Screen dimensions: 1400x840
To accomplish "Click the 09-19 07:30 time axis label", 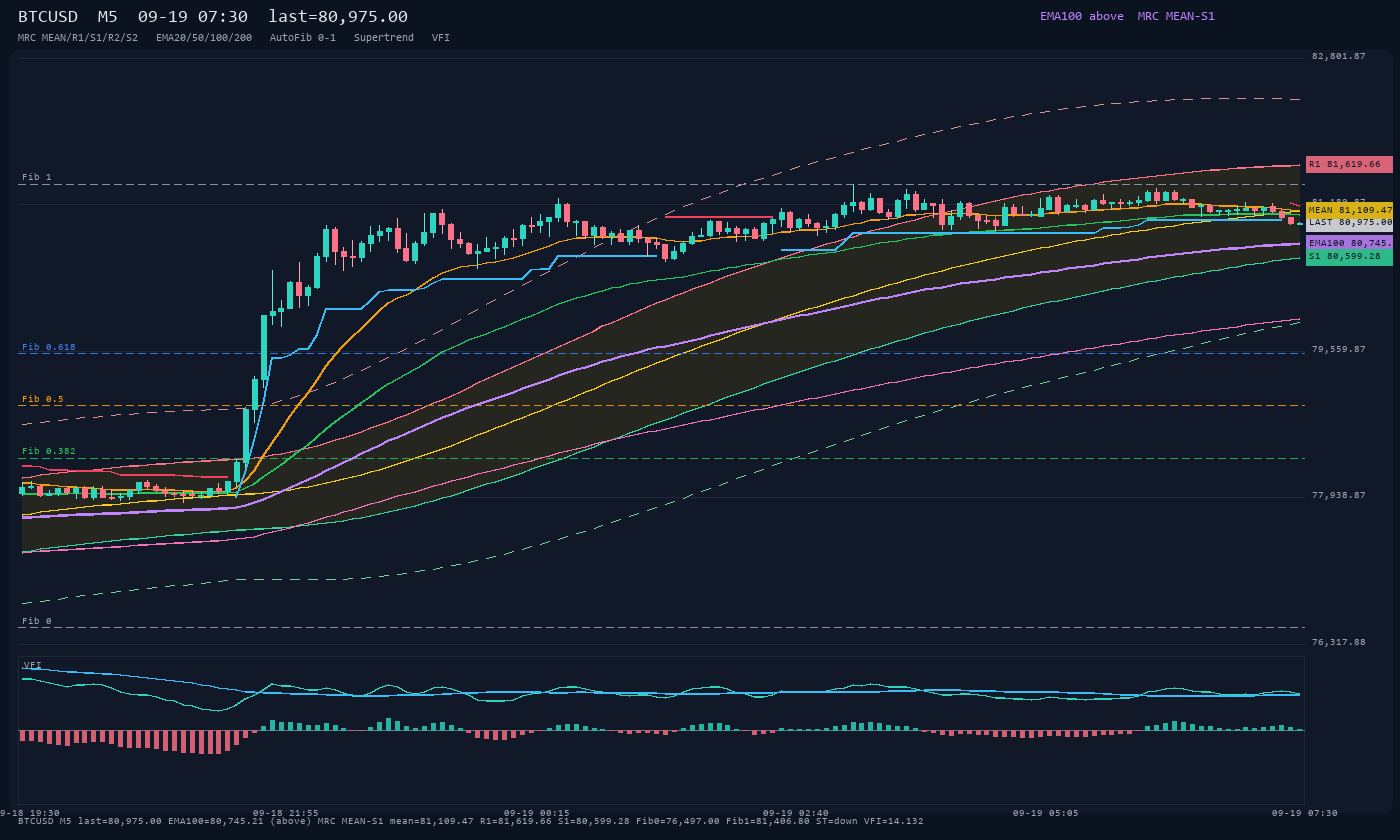I will click(x=1305, y=813).
